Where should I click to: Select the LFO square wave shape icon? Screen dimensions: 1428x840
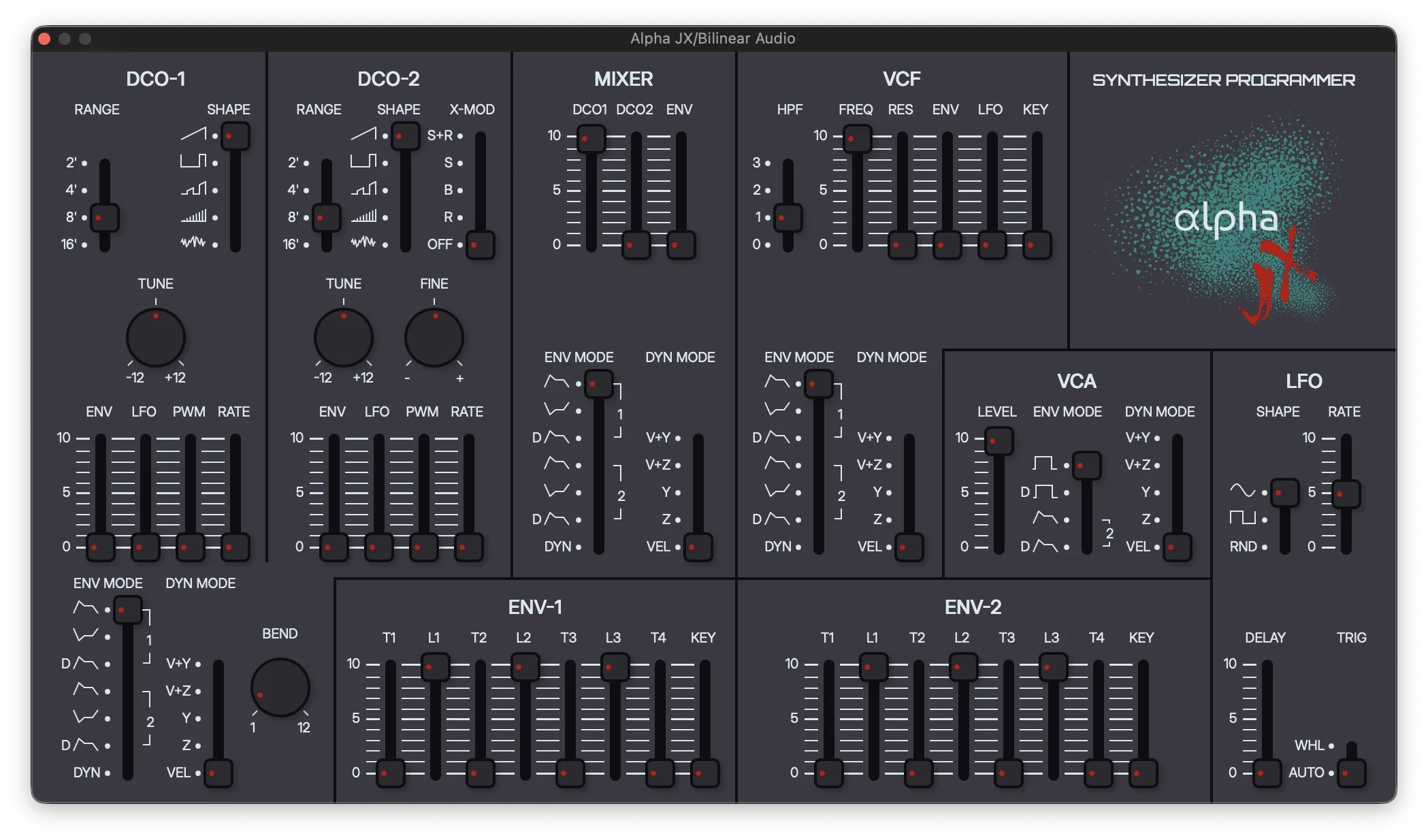1242,519
